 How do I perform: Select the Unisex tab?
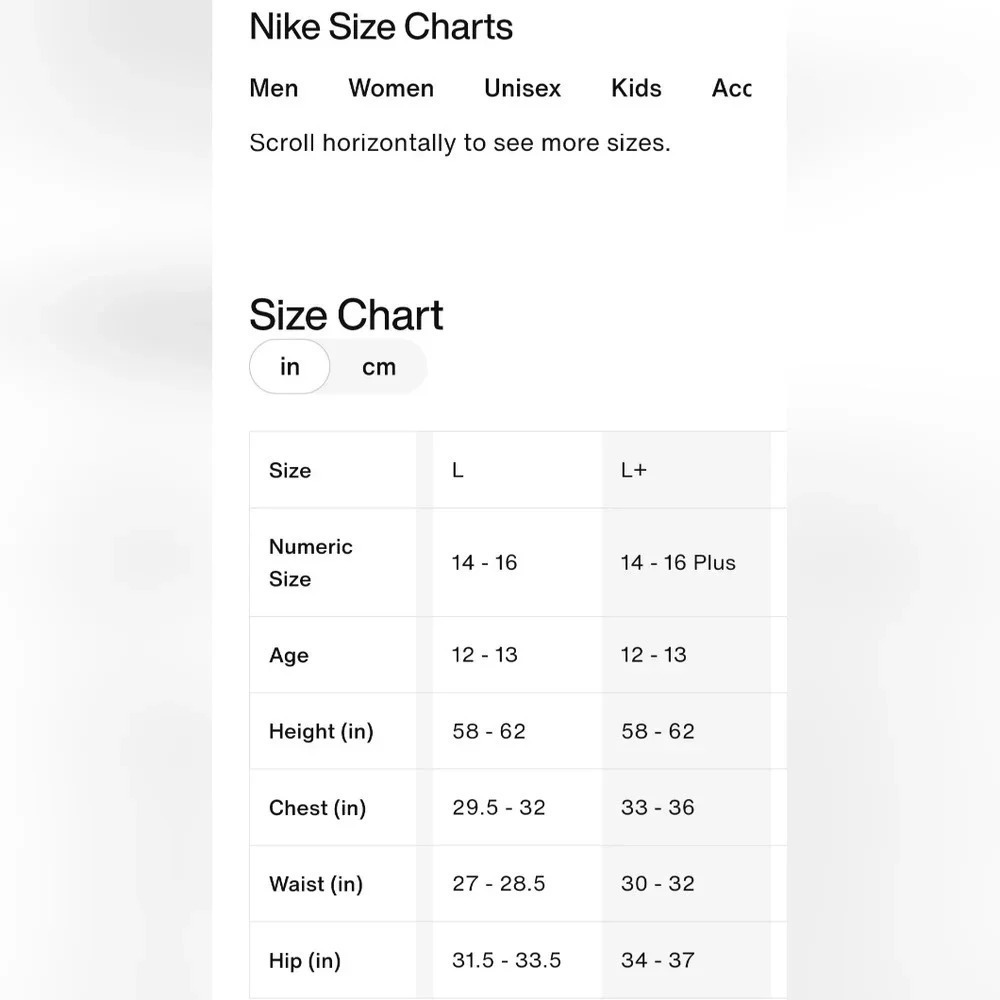click(x=522, y=88)
